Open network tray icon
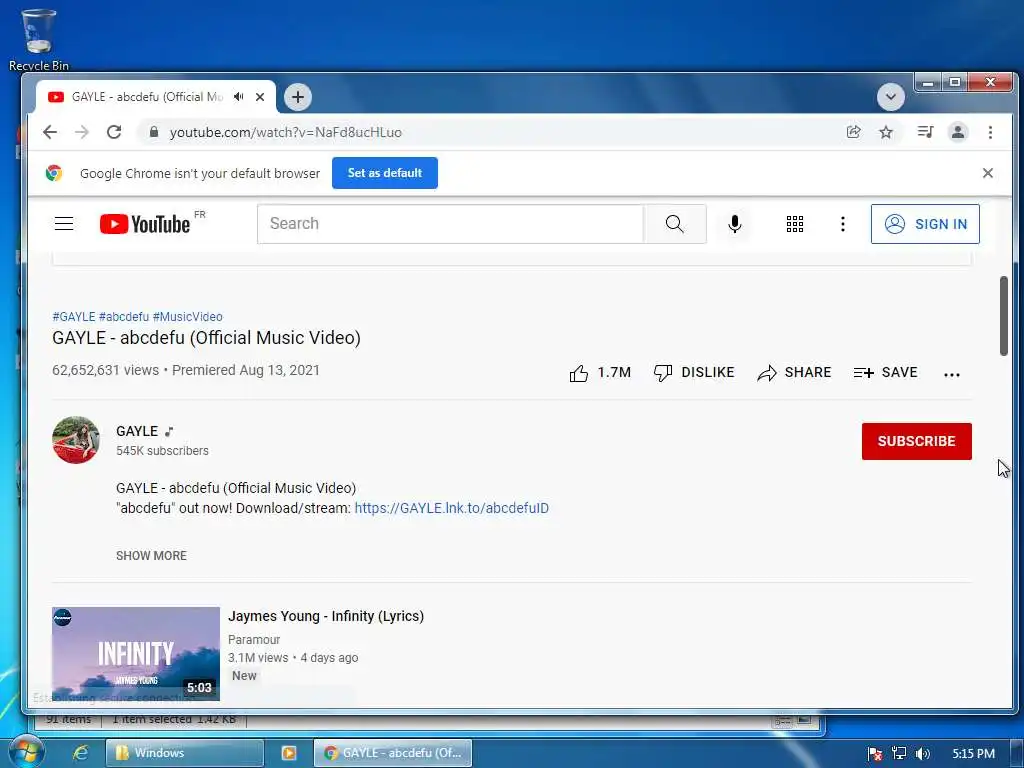This screenshot has height=768, width=1024. [899, 754]
